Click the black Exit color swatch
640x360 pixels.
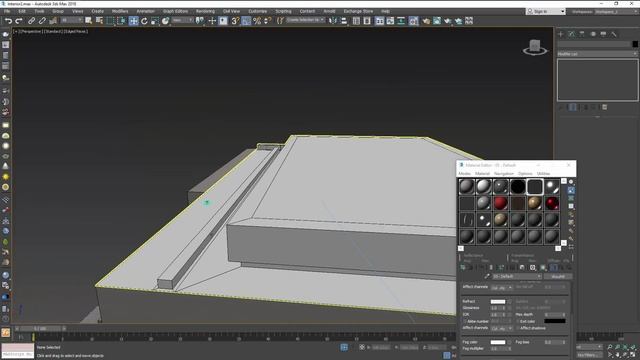click(x=555, y=321)
